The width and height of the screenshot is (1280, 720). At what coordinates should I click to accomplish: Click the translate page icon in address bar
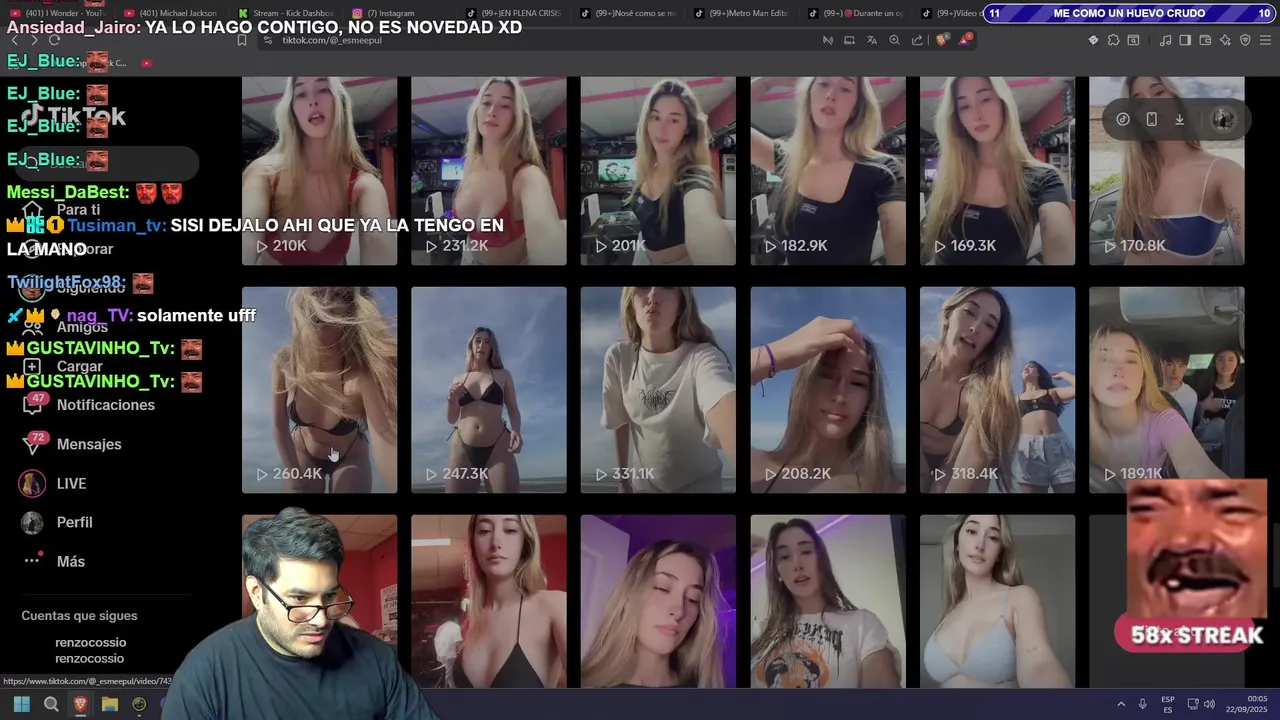[x=872, y=40]
